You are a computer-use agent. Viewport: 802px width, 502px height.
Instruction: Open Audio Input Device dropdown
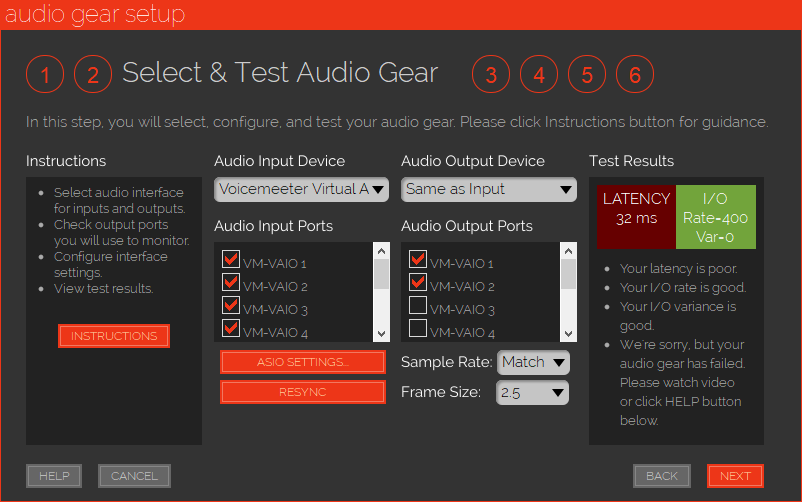pyautogui.click(x=301, y=189)
